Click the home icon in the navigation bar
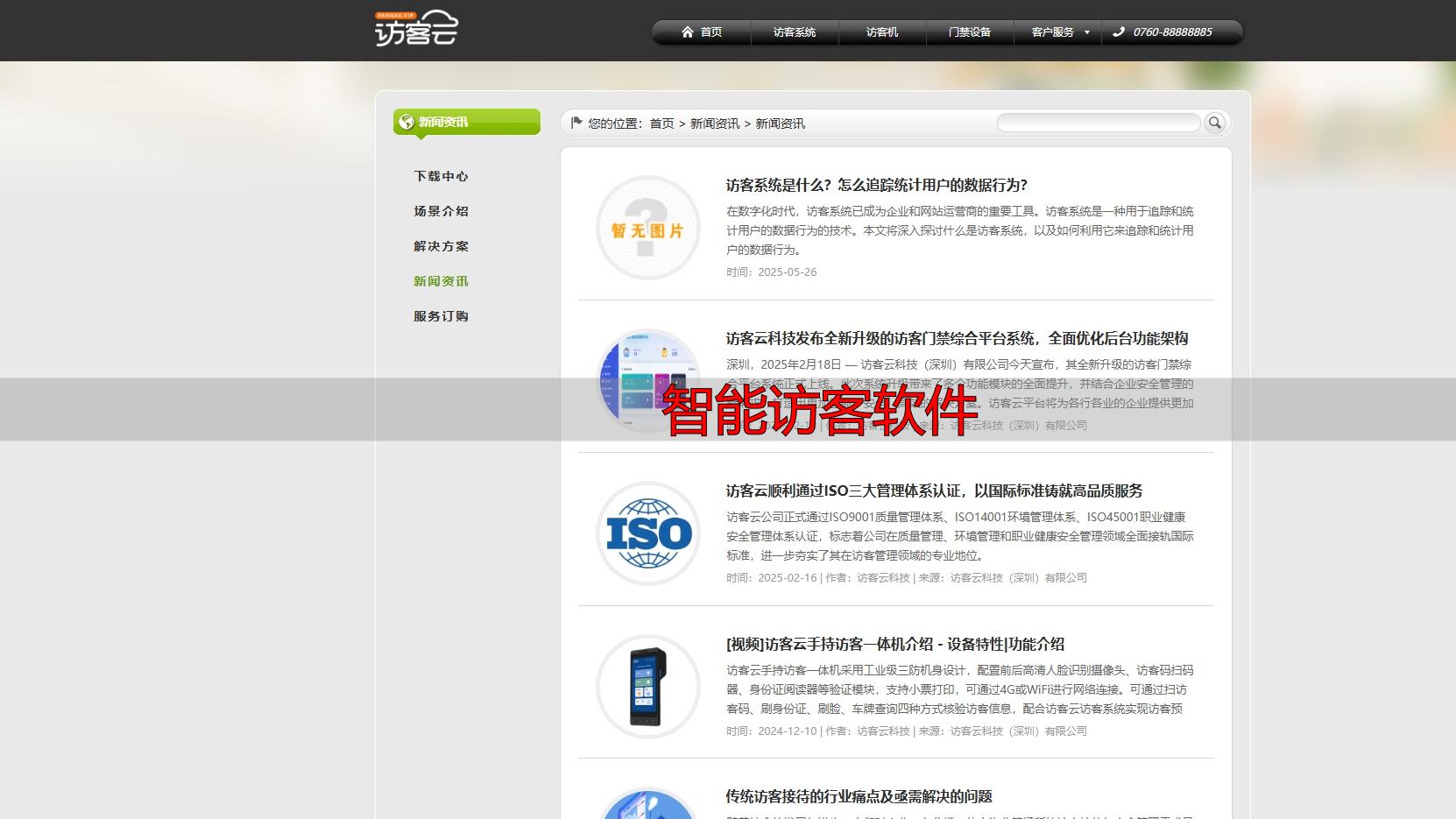This screenshot has height=819, width=1456. click(x=688, y=32)
